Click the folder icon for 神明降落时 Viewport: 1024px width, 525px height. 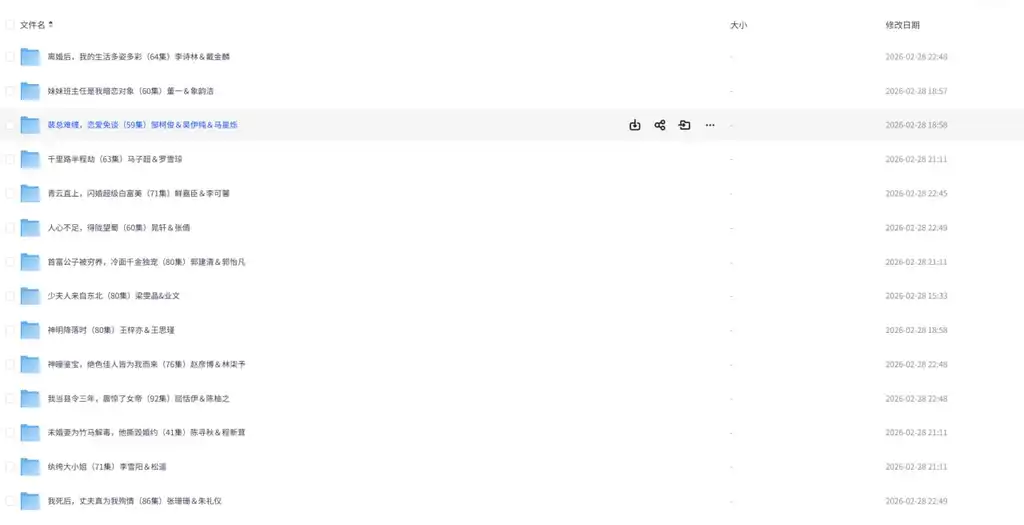(30, 330)
